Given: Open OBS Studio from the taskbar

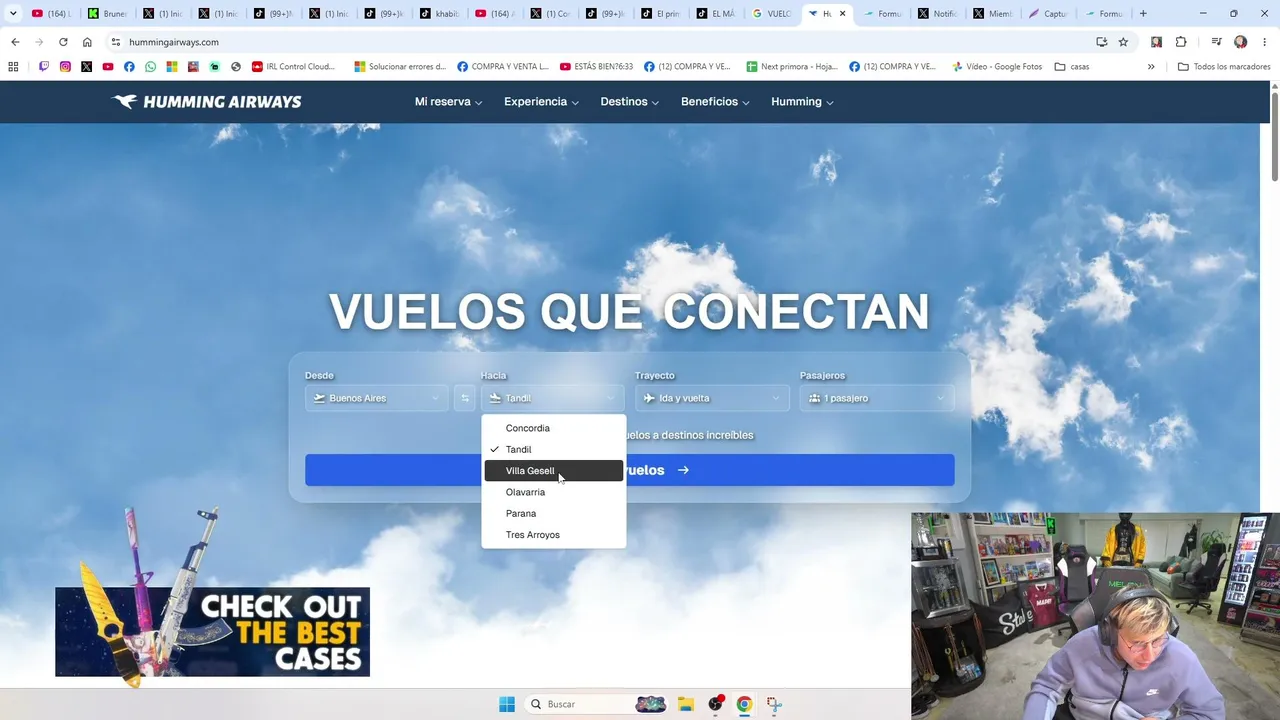Looking at the screenshot, I should click(715, 704).
